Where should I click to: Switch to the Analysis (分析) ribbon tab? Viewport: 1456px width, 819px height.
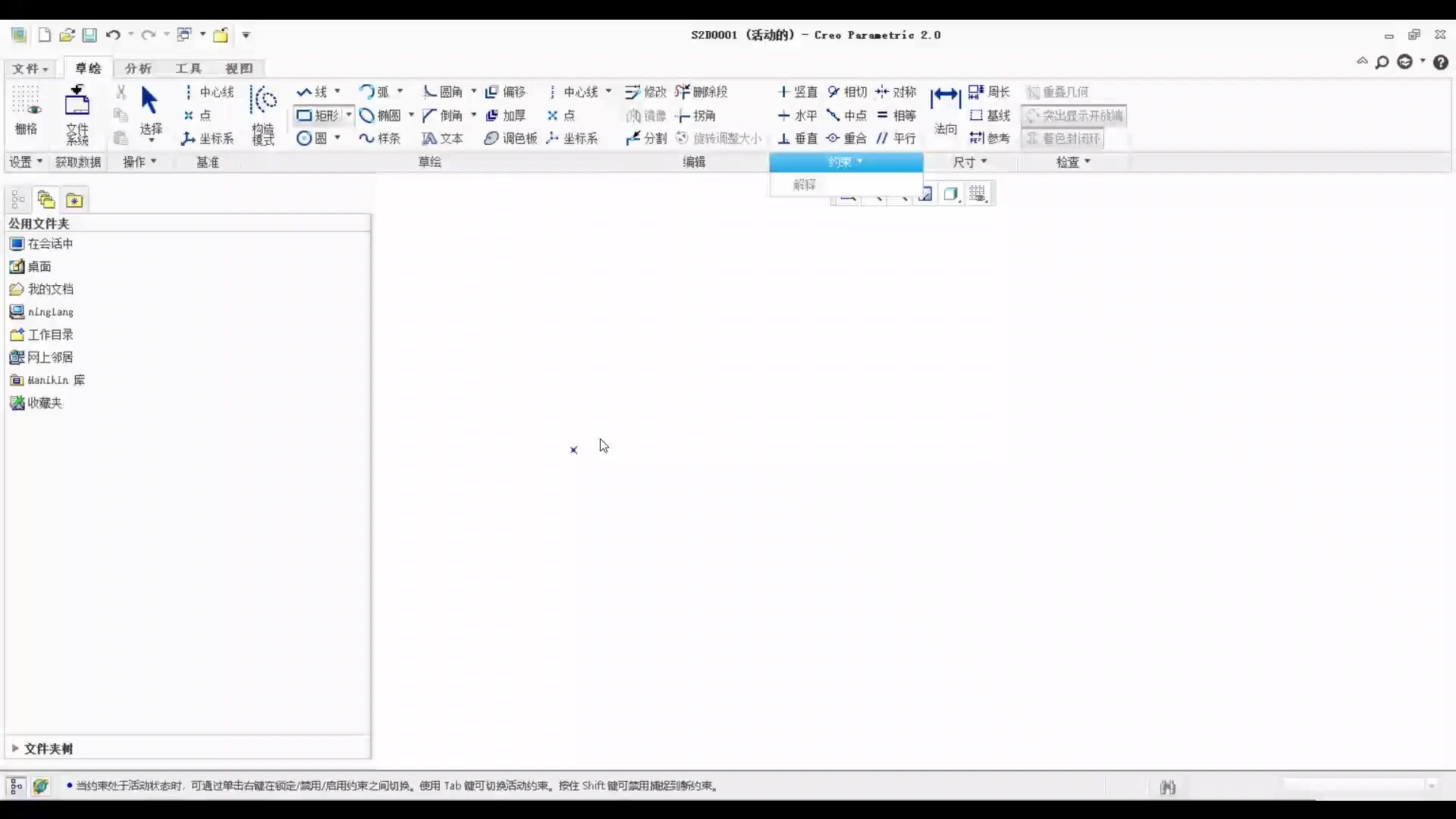tap(138, 68)
